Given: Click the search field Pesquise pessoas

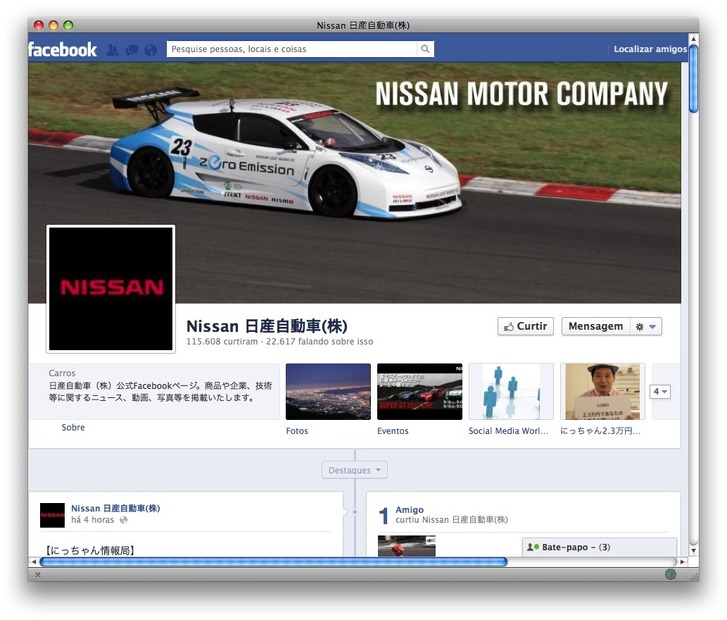Looking at the screenshot, I should point(292,49).
